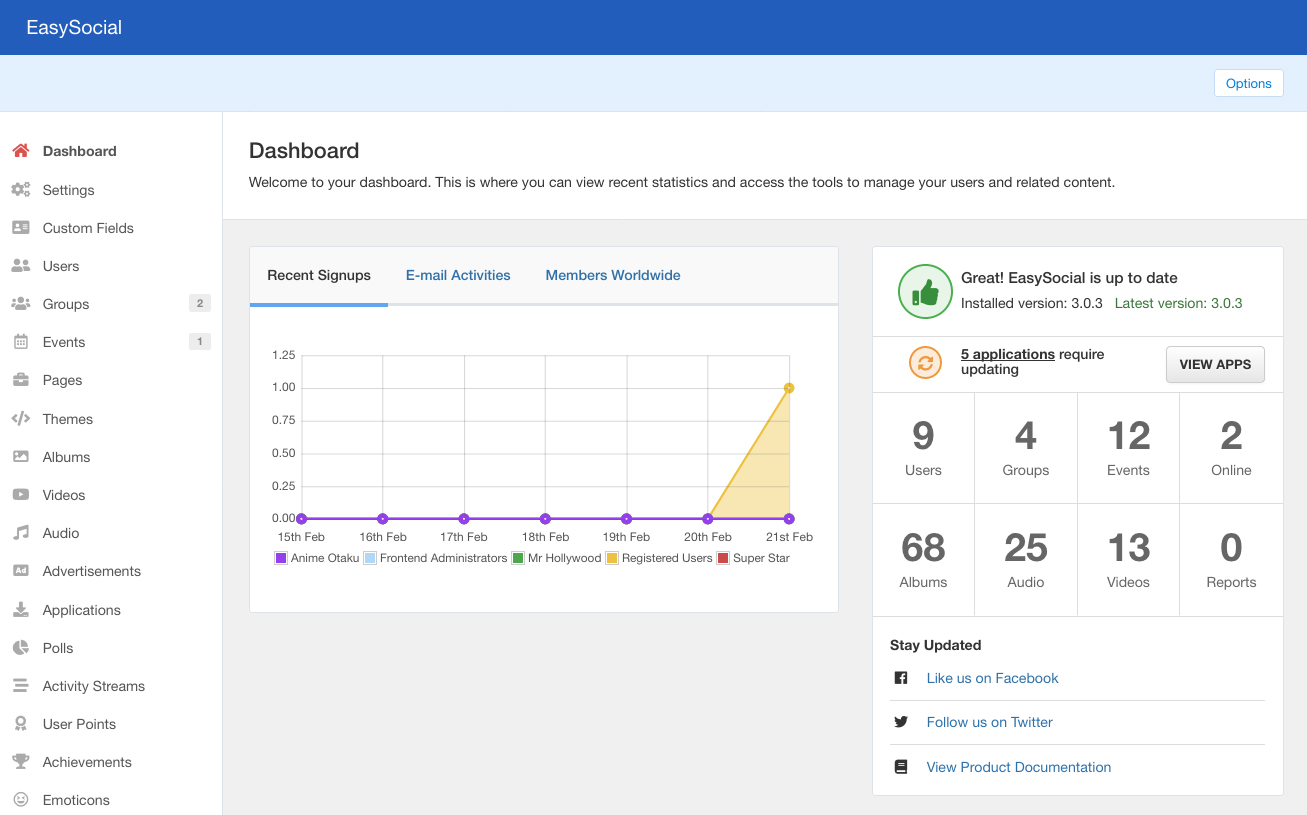The height and width of the screenshot is (815, 1307).
Task: Open Like us on Facebook link
Action: pyautogui.click(x=992, y=678)
